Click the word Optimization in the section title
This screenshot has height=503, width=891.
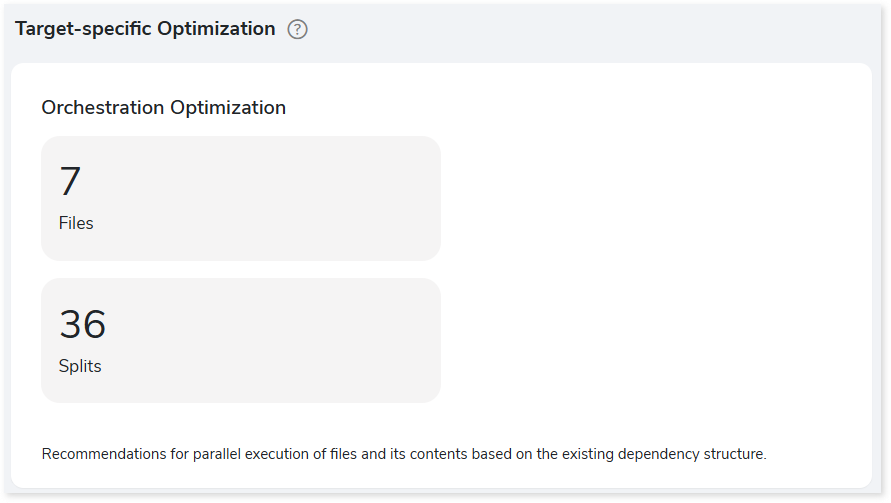[x=216, y=28]
